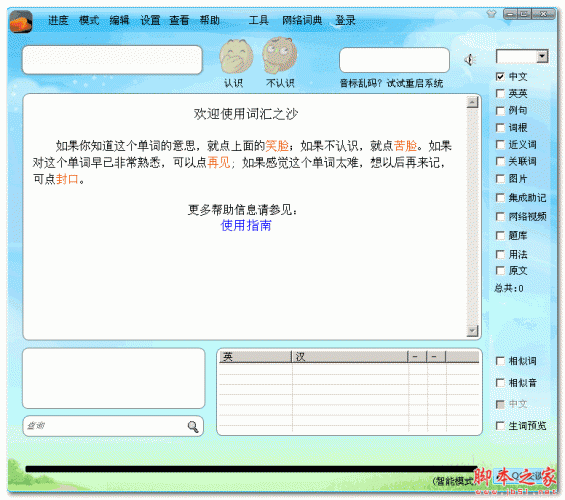The image size is (565, 500).
Task: Open the 帮助 menu
Action: pyautogui.click(x=210, y=20)
